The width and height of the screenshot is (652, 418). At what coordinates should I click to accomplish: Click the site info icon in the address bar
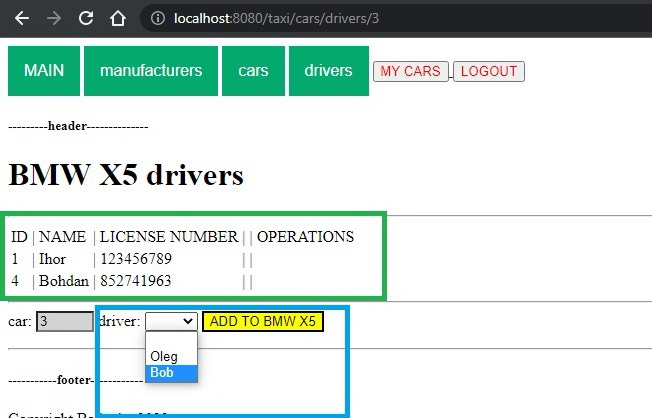158,18
